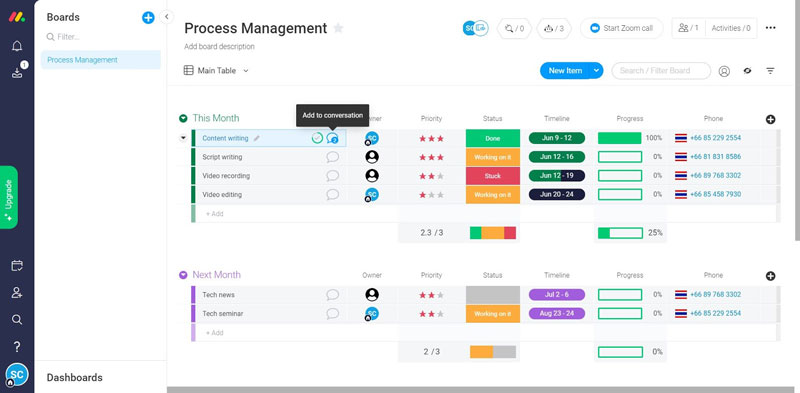Click the Upgrade button
This screenshot has width=800, height=393.
click(9, 197)
